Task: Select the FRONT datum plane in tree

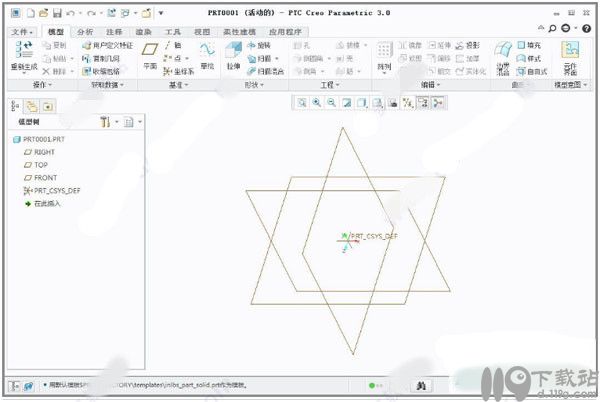Action: [x=41, y=178]
